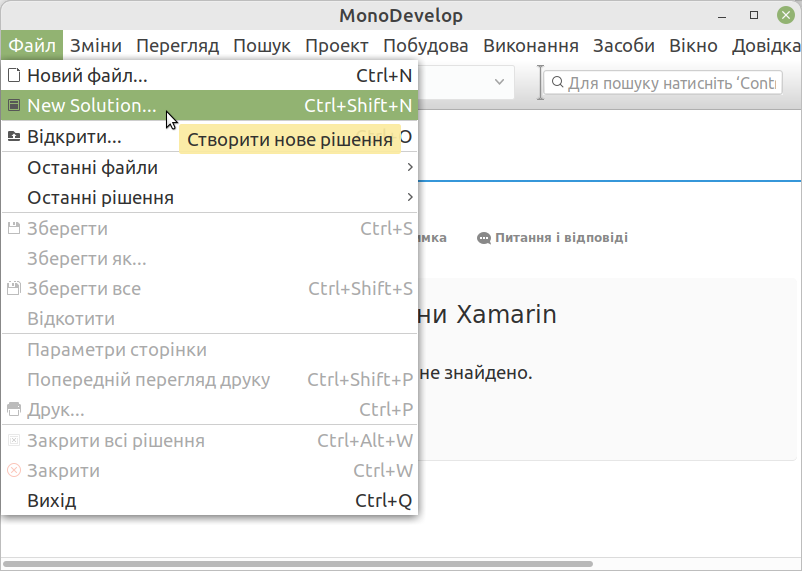Choose Новий файл... menu entry

210,75
